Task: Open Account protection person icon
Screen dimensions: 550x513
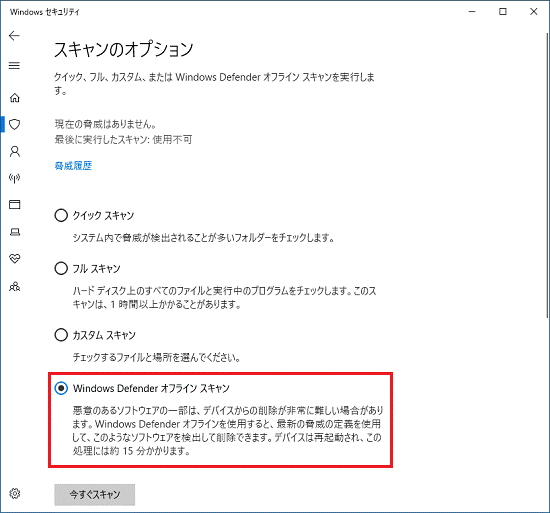Action: pos(15,151)
